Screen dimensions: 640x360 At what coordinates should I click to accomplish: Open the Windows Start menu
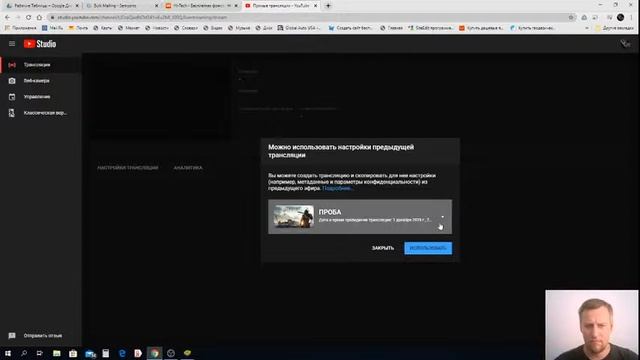8,353
